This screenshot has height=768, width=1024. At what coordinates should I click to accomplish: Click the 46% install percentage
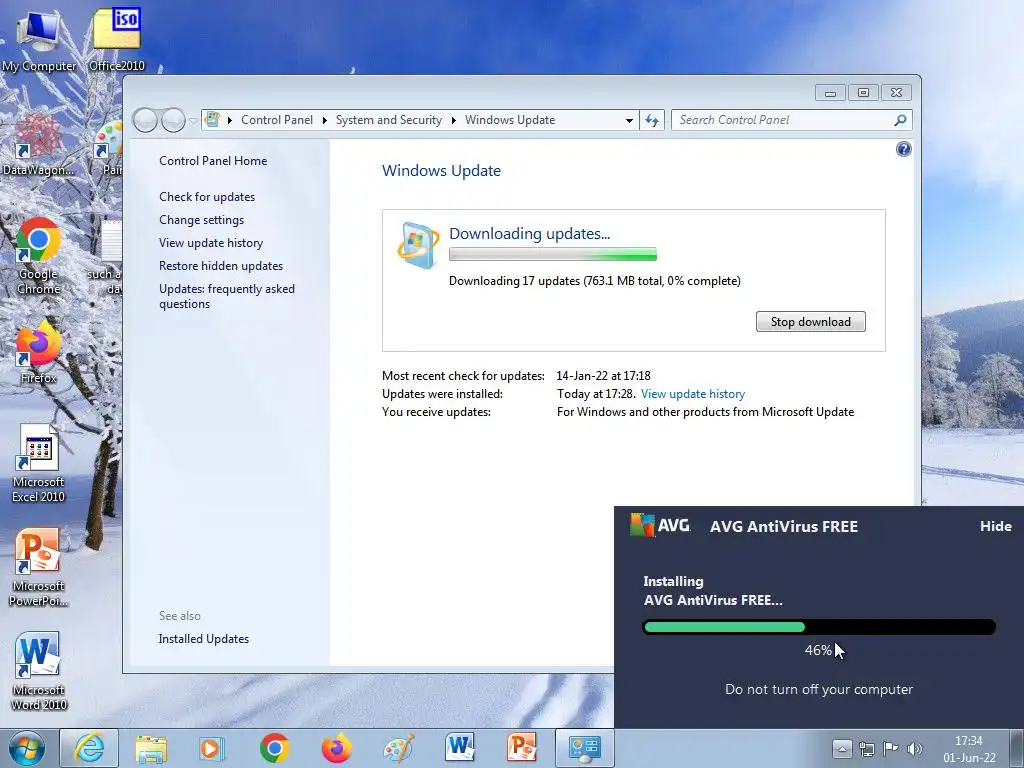818,650
